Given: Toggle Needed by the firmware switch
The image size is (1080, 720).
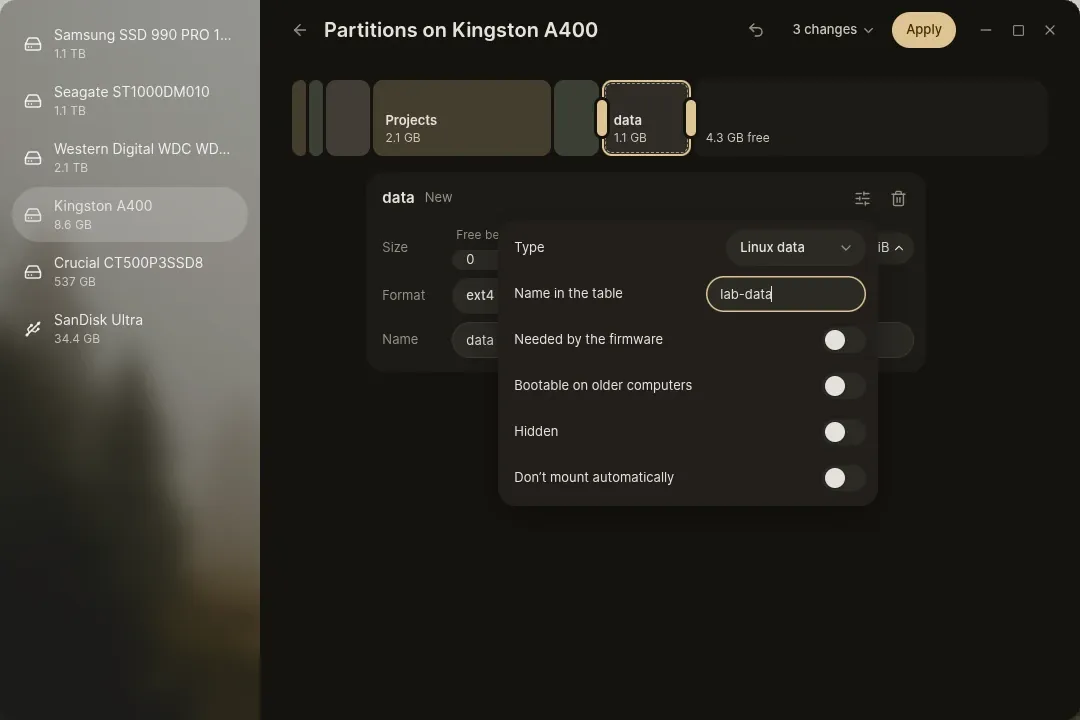Looking at the screenshot, I should pos(844,340).
